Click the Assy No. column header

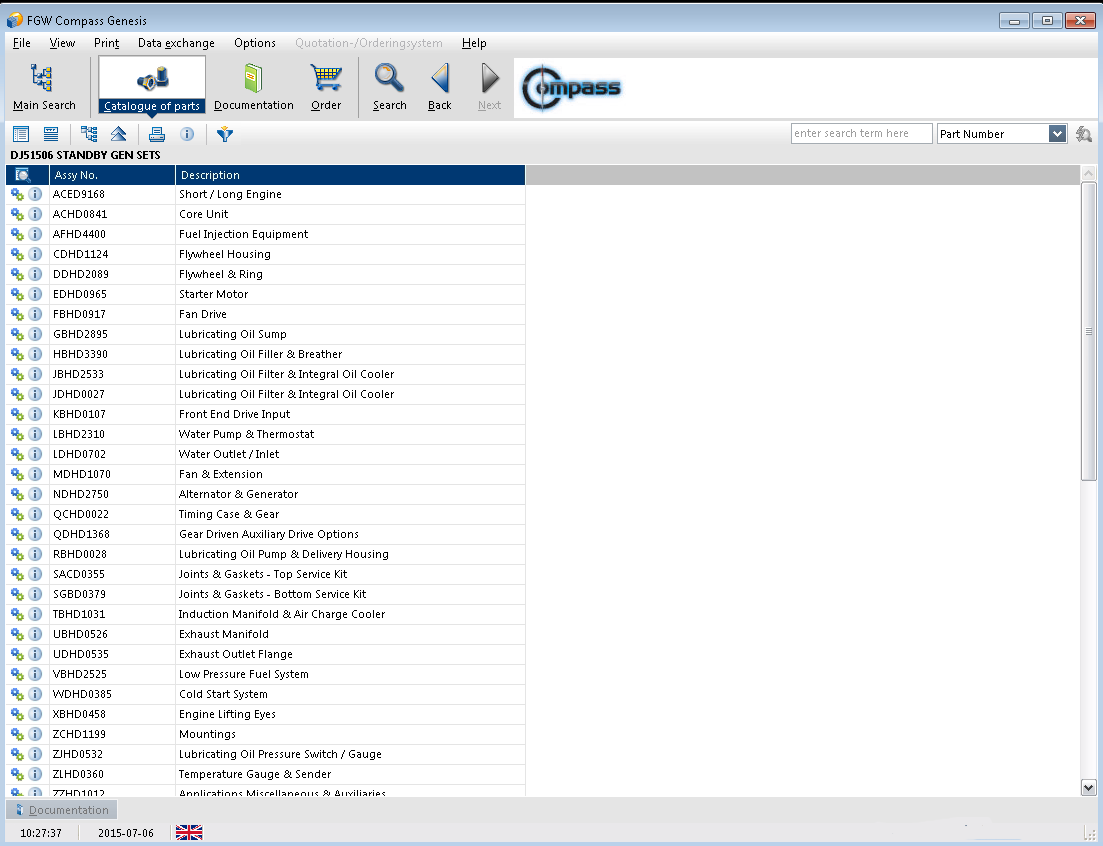pos(112,175)
